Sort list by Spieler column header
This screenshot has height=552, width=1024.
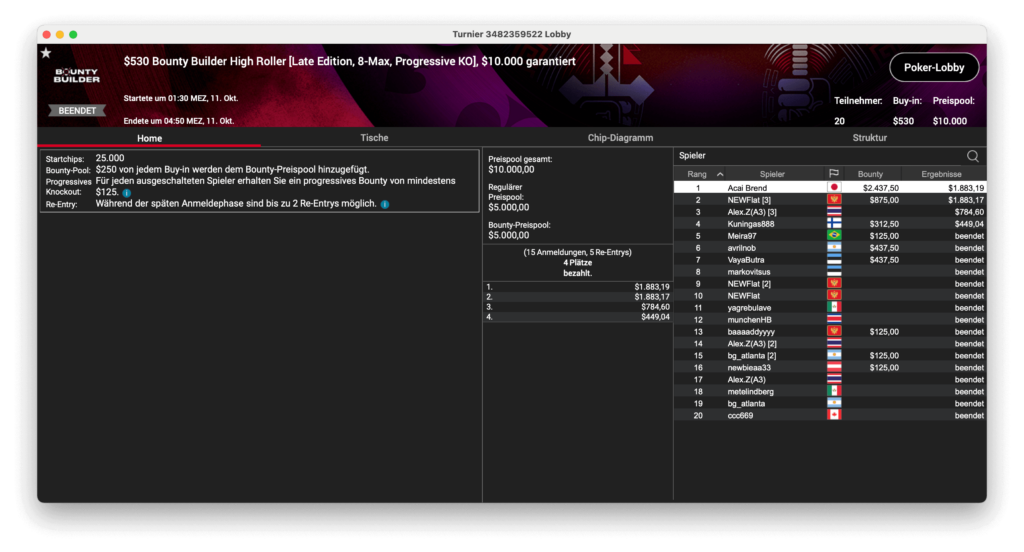tap(772, 174)
